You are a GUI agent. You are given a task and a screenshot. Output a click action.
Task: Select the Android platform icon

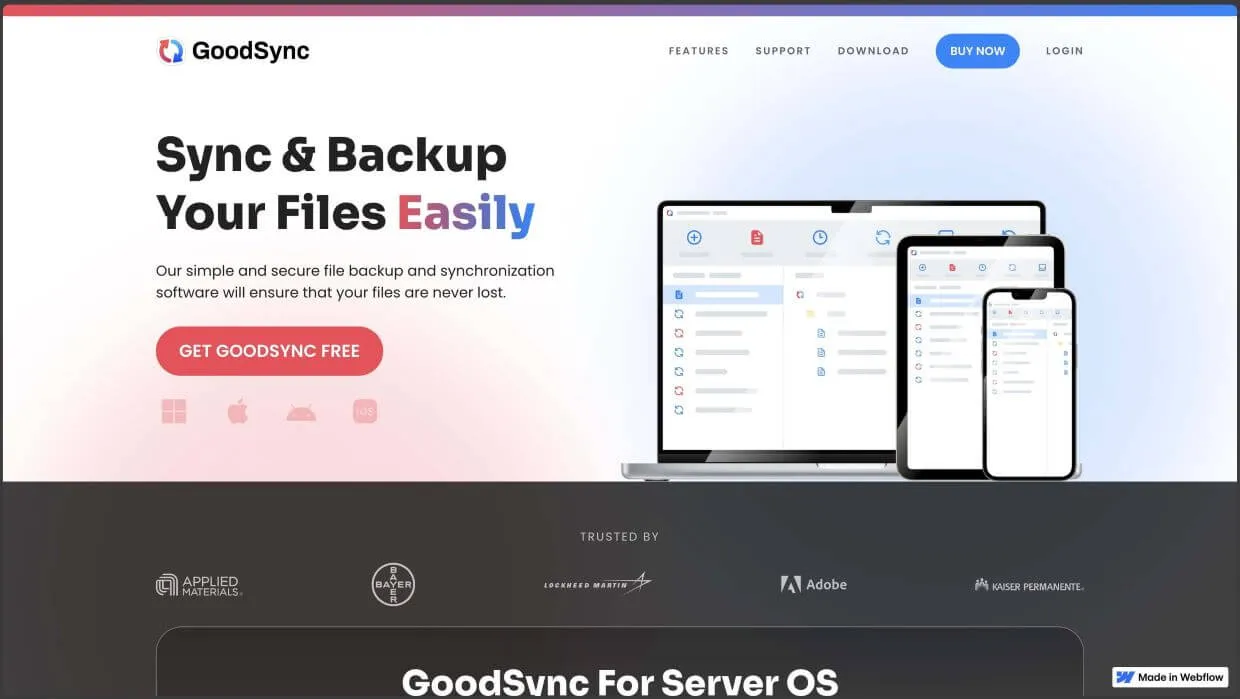301,411
